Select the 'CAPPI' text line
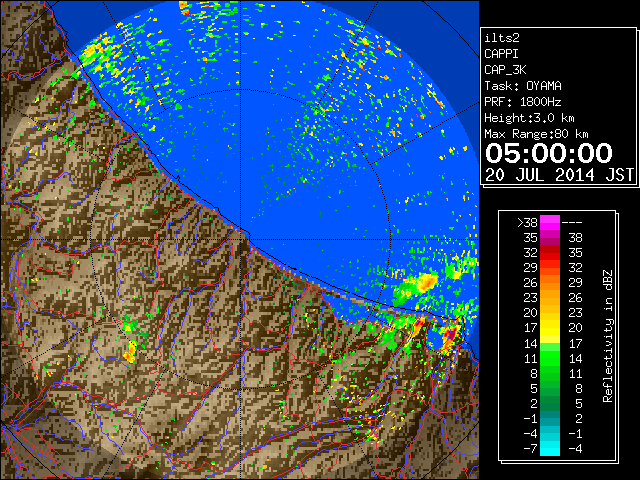This screenshot has width=640, height=480. coord(501,54)
